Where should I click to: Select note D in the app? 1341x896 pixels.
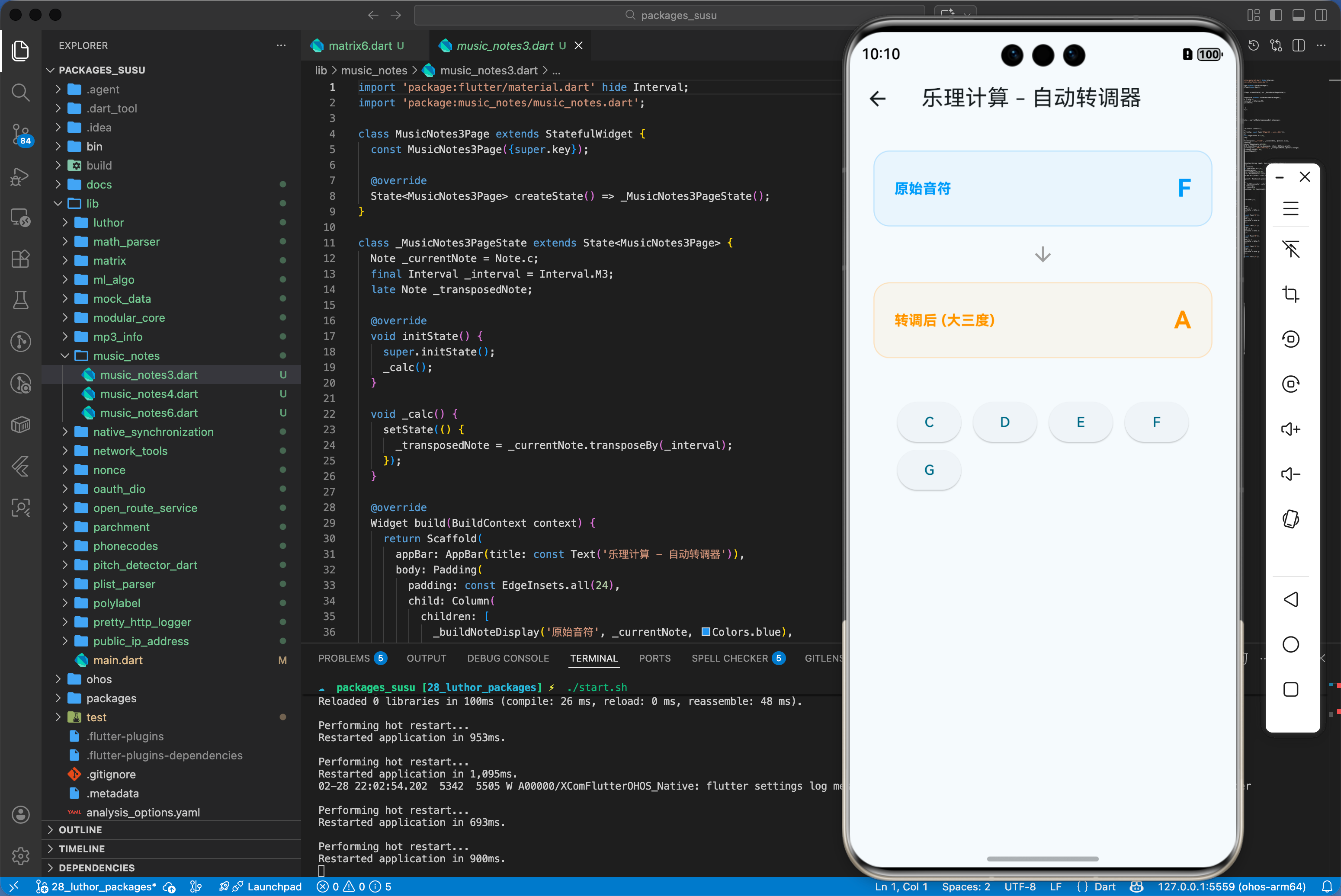(1004, 422)
